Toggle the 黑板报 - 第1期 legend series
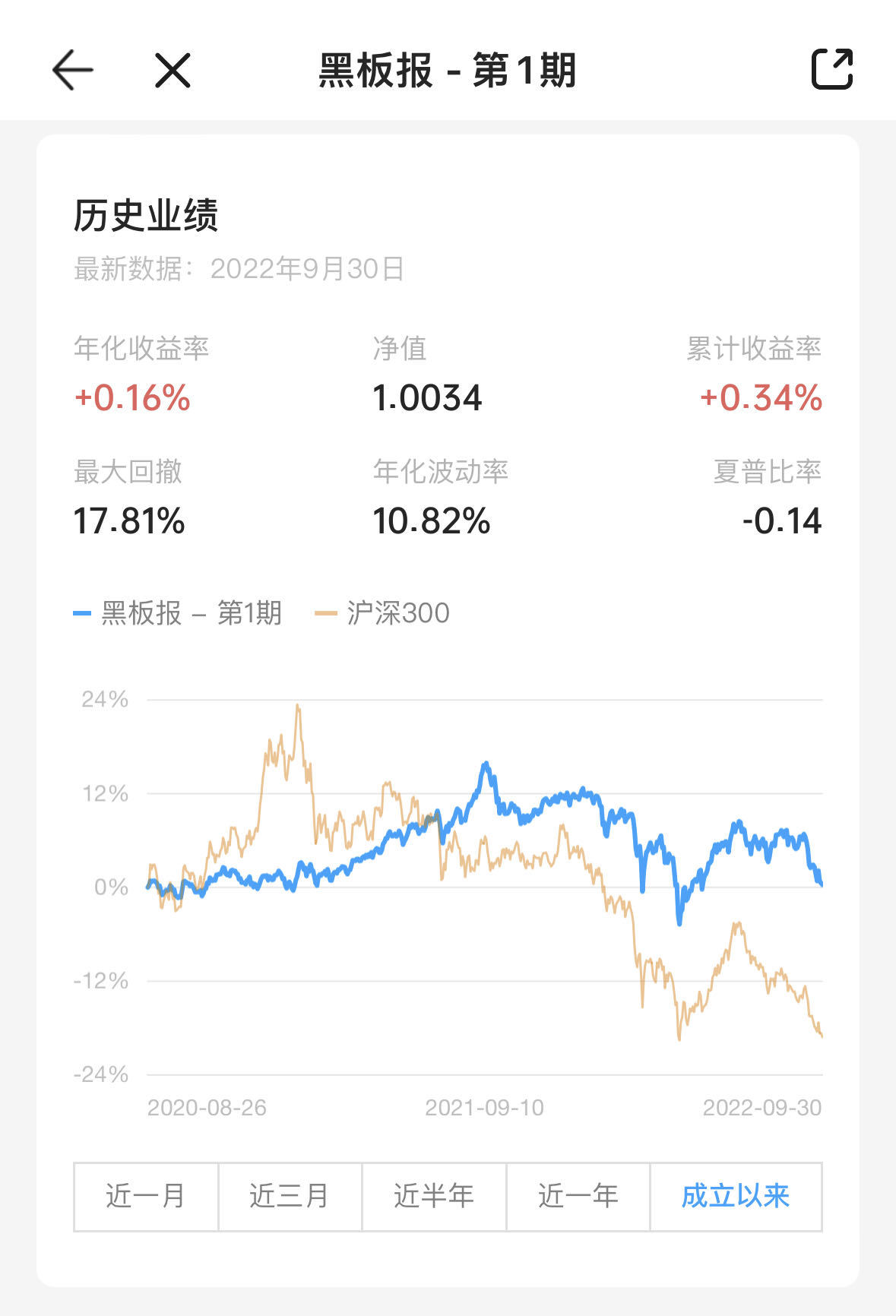 point(192,613)
